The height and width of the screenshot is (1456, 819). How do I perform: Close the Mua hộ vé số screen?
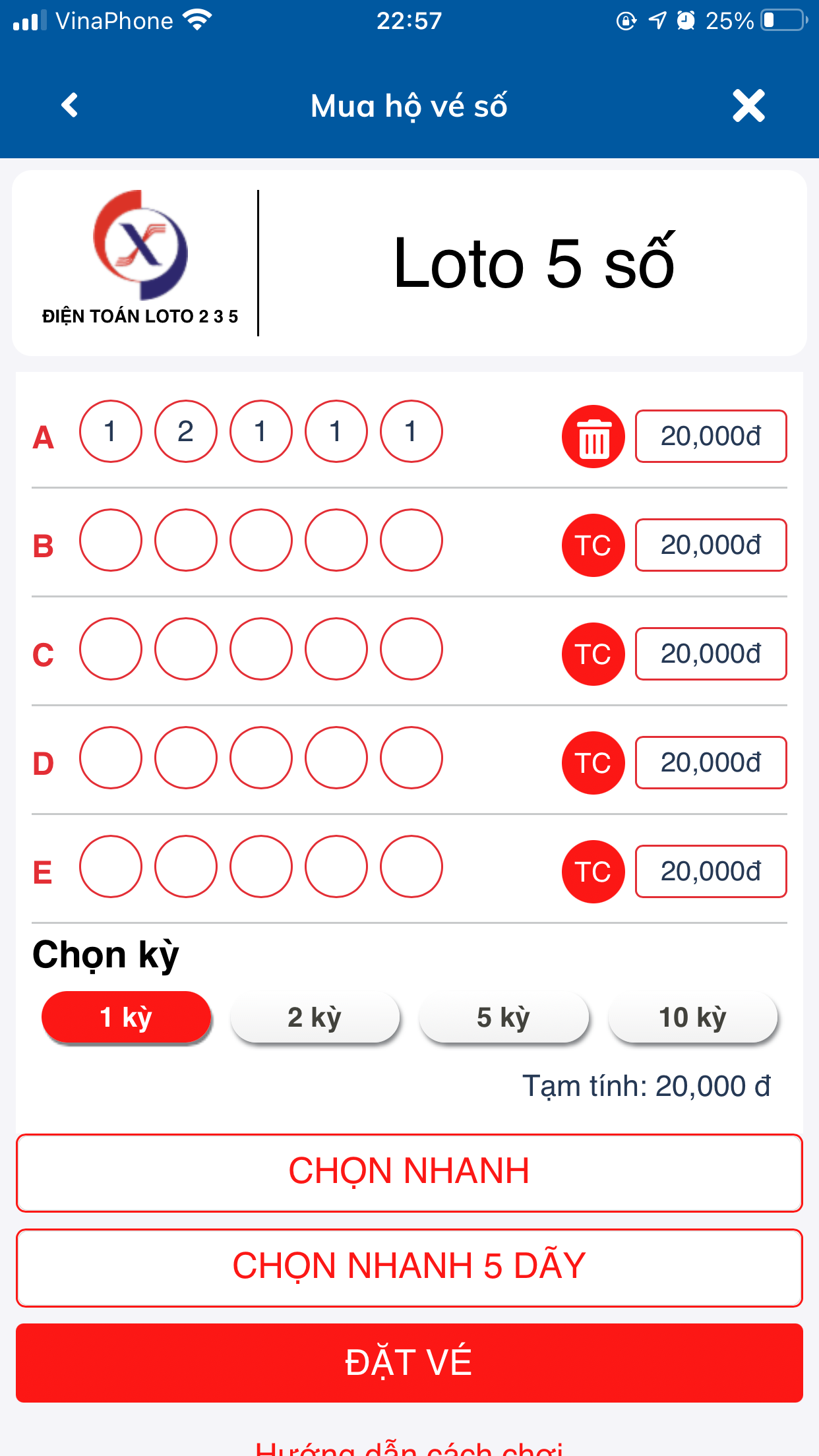click(x=748, y=106)
